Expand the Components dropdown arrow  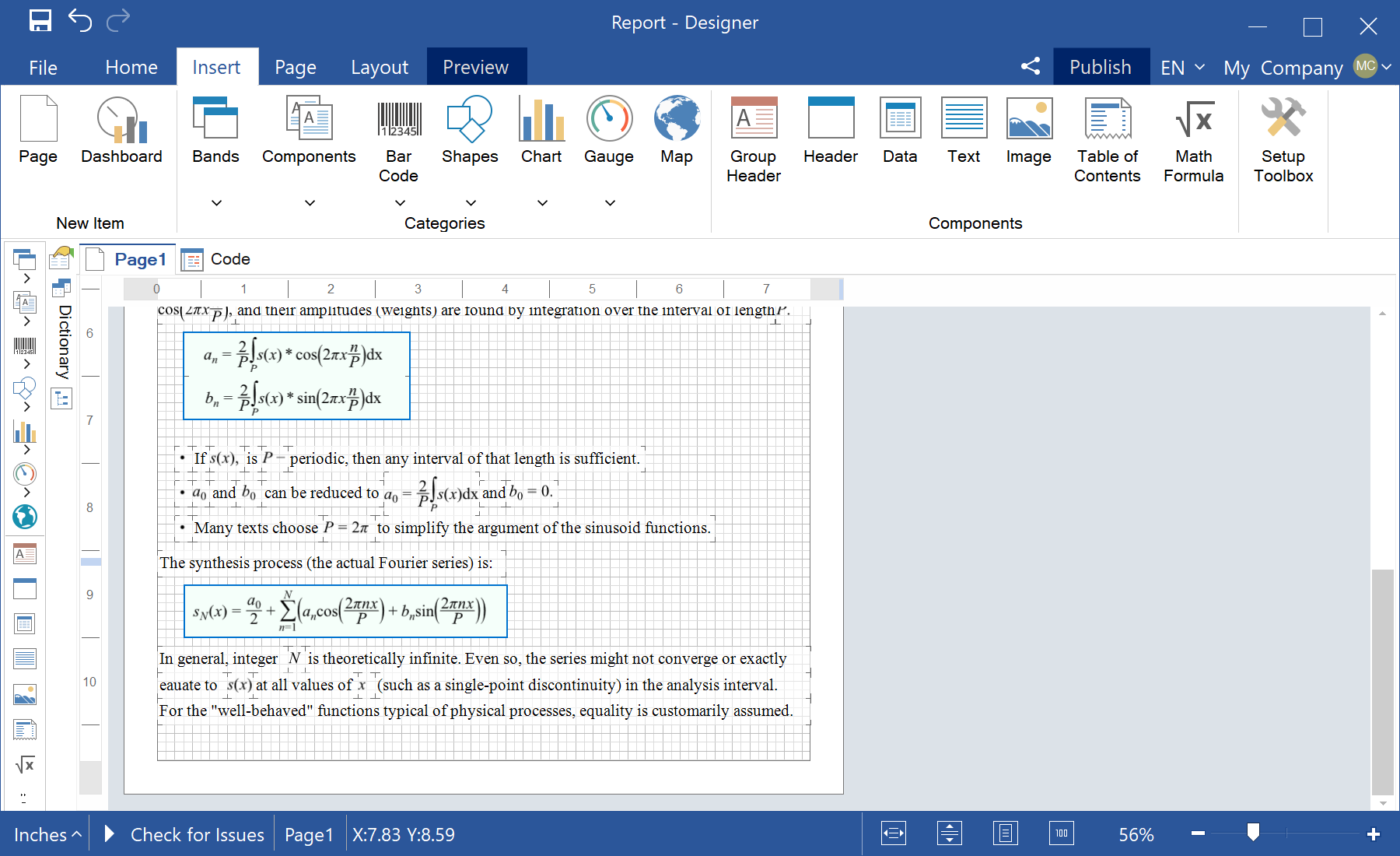(310, 203)
